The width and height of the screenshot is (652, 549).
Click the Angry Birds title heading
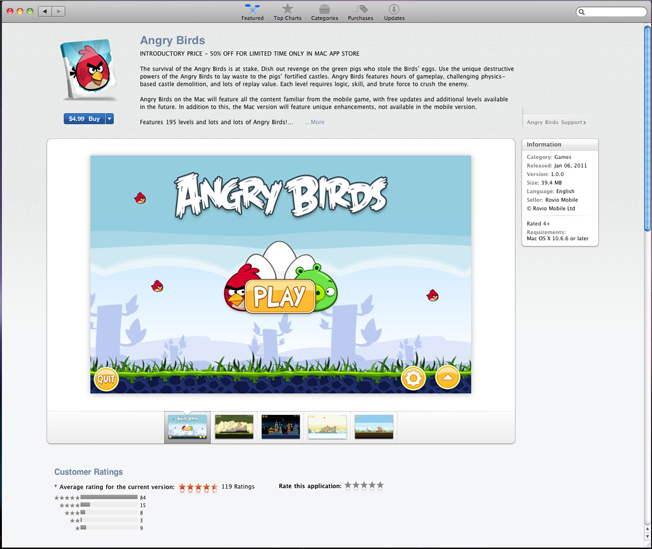(x=172, y=40)
